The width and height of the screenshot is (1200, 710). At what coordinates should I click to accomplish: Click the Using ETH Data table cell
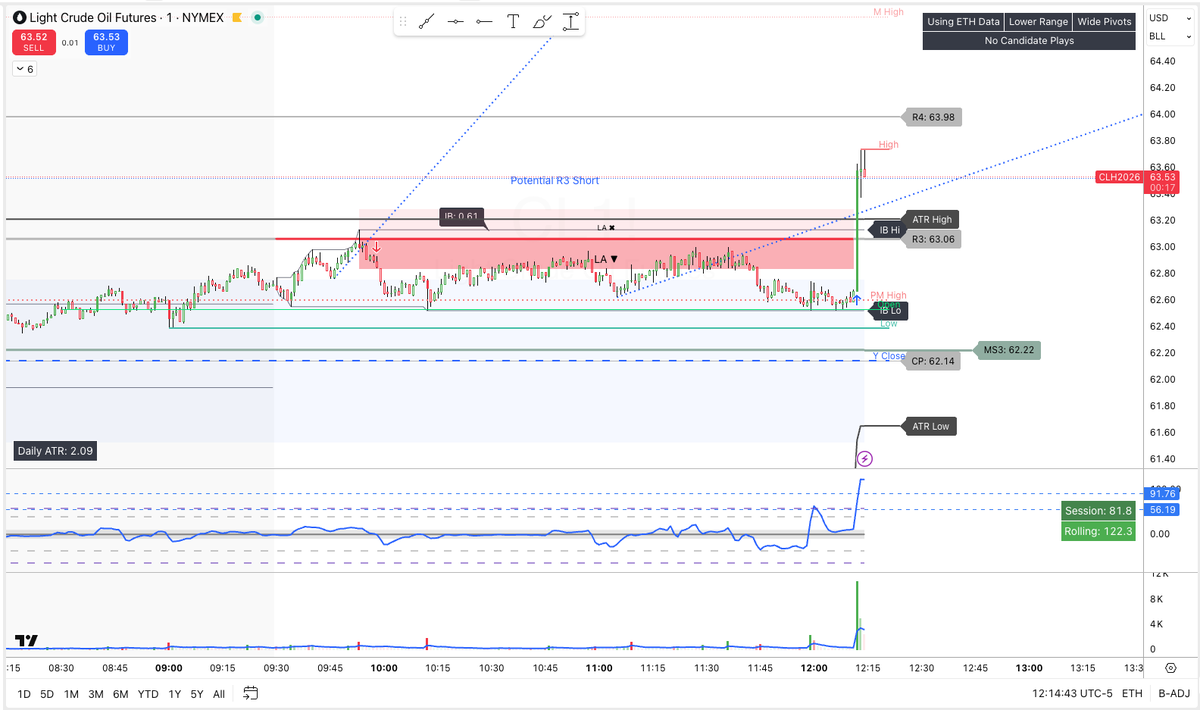pos(963,22)
